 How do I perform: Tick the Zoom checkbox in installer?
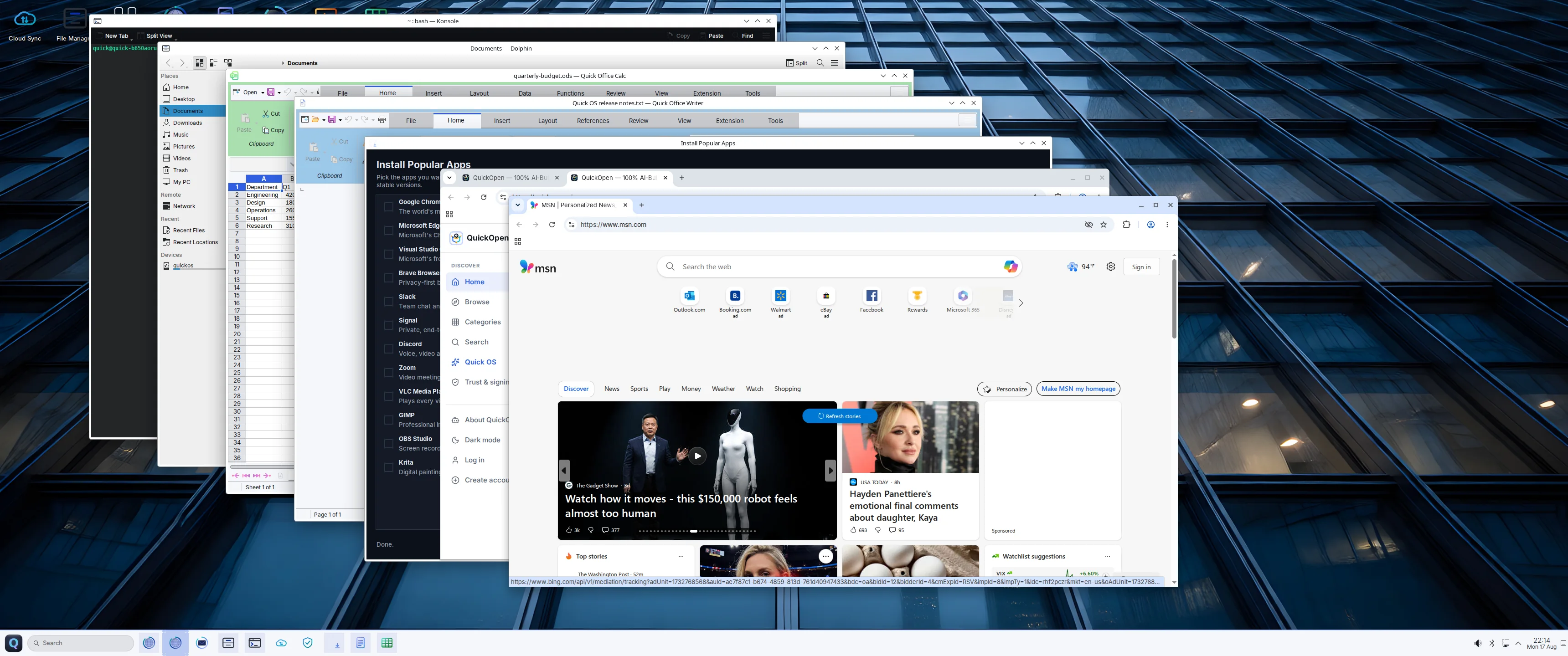388,373
